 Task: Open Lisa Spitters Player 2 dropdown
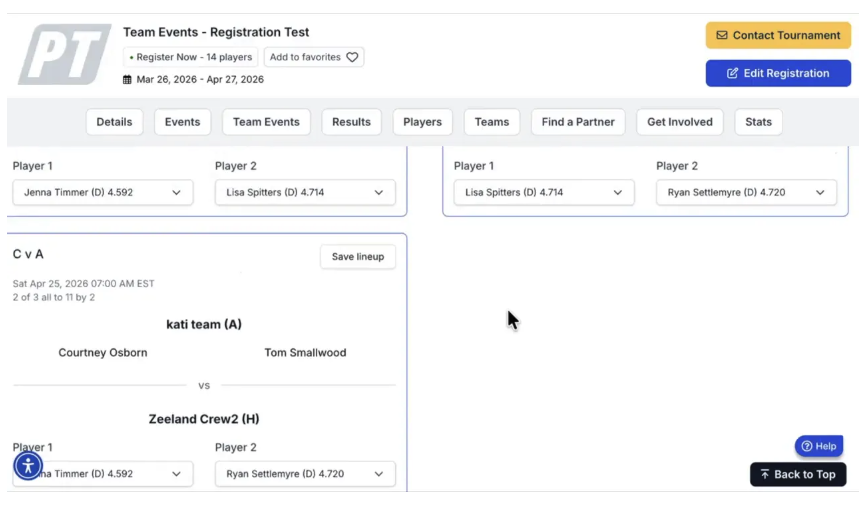tap(305, 192)
